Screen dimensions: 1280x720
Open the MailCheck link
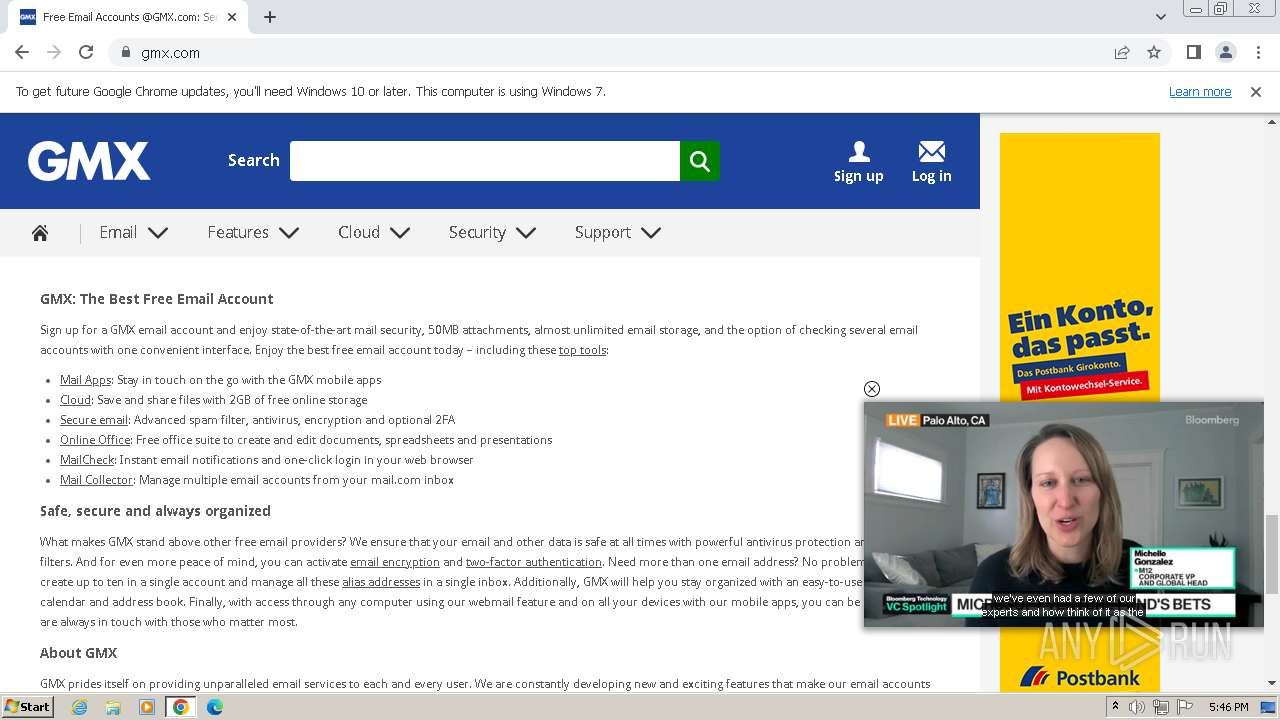[87, 460]
